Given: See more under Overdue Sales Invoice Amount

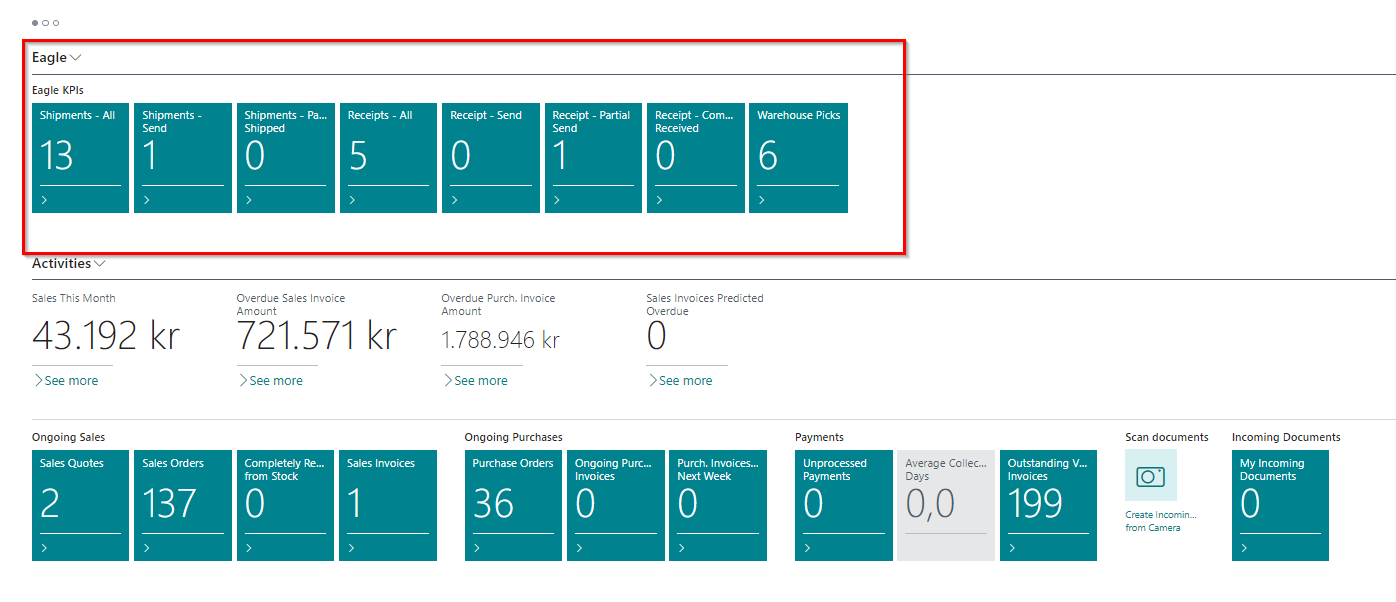Looking at the screenshot, I should click(x=270, y=381).
